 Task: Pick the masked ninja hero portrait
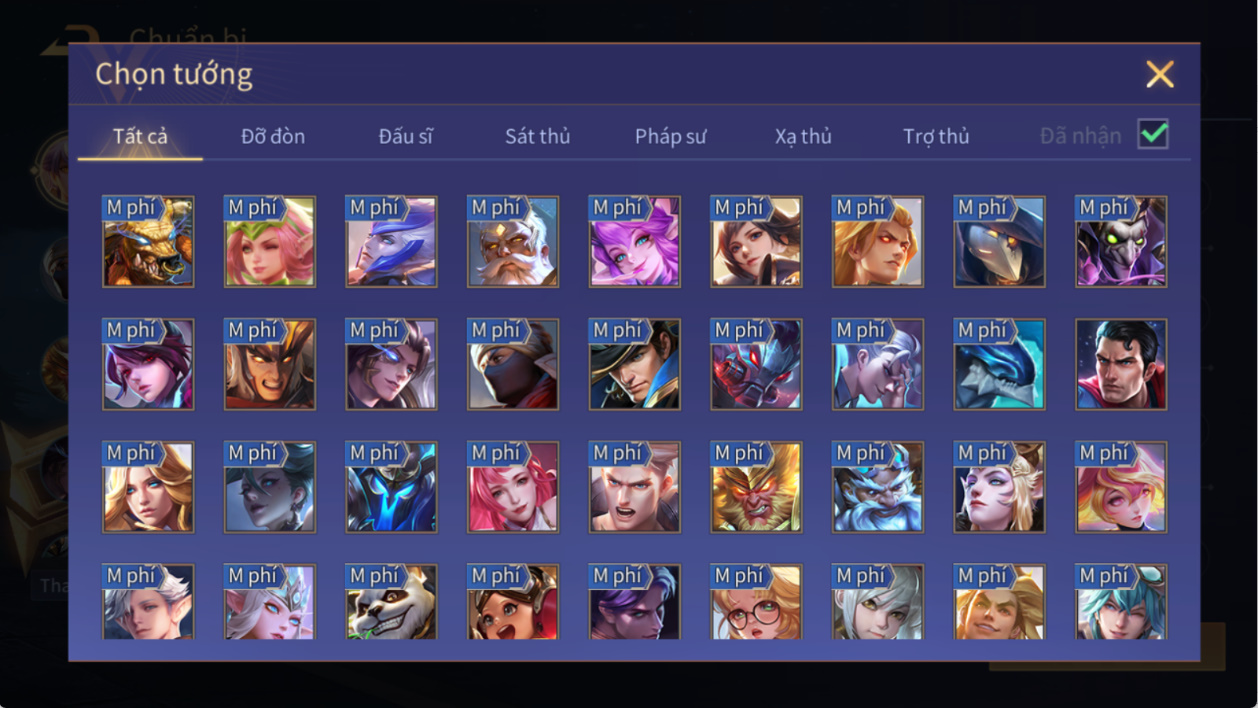513,365
